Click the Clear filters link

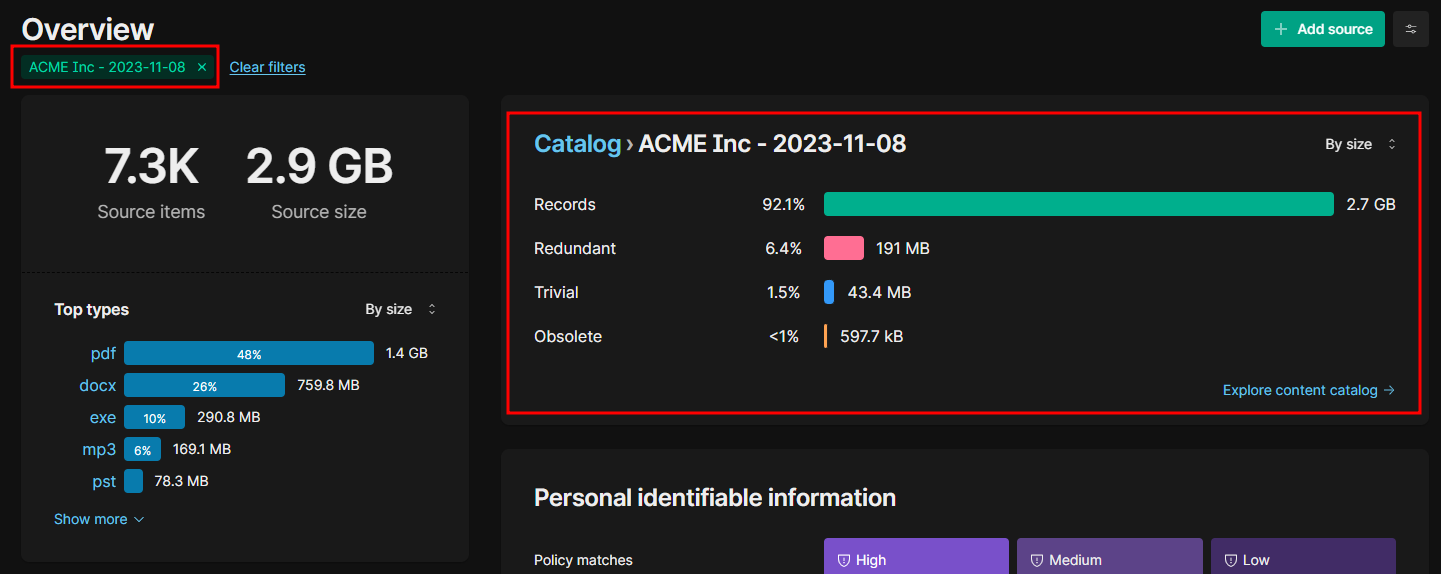267,67
